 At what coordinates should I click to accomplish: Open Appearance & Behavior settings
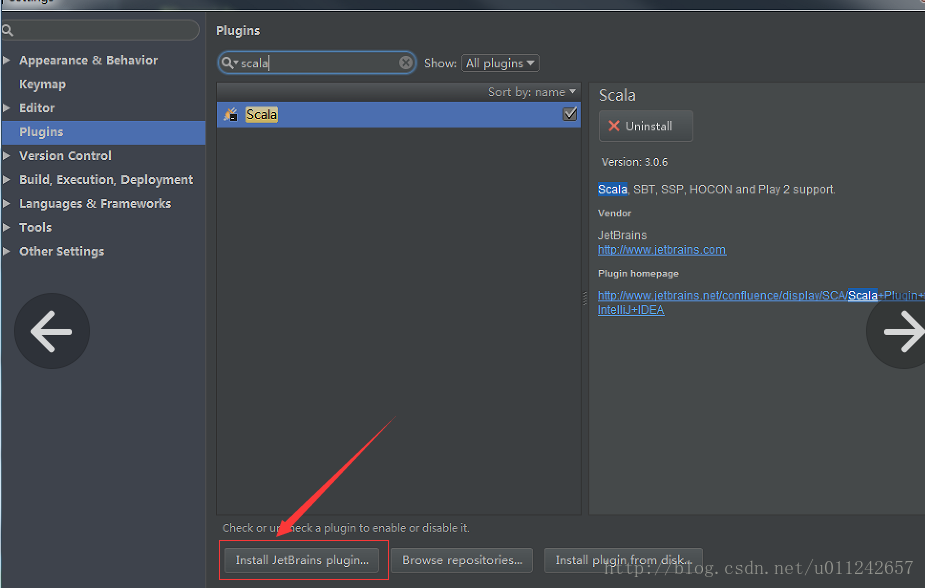(x=88, y=60)
